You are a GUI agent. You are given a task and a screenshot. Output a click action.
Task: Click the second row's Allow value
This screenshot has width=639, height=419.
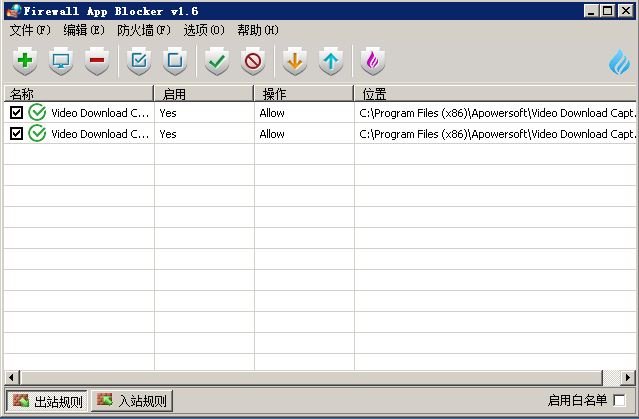pos(272,134)
